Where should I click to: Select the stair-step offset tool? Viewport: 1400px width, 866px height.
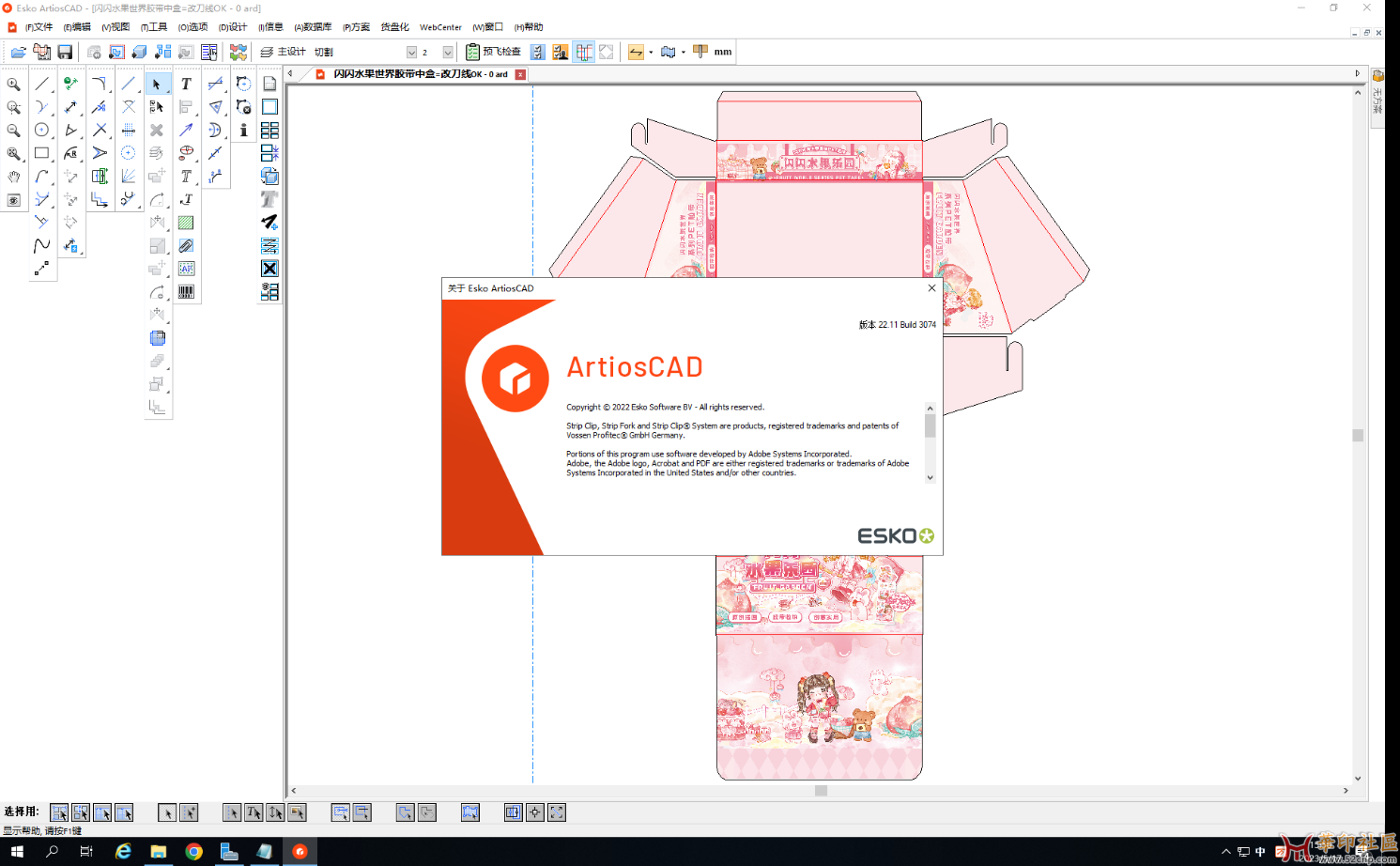point(100,199)
